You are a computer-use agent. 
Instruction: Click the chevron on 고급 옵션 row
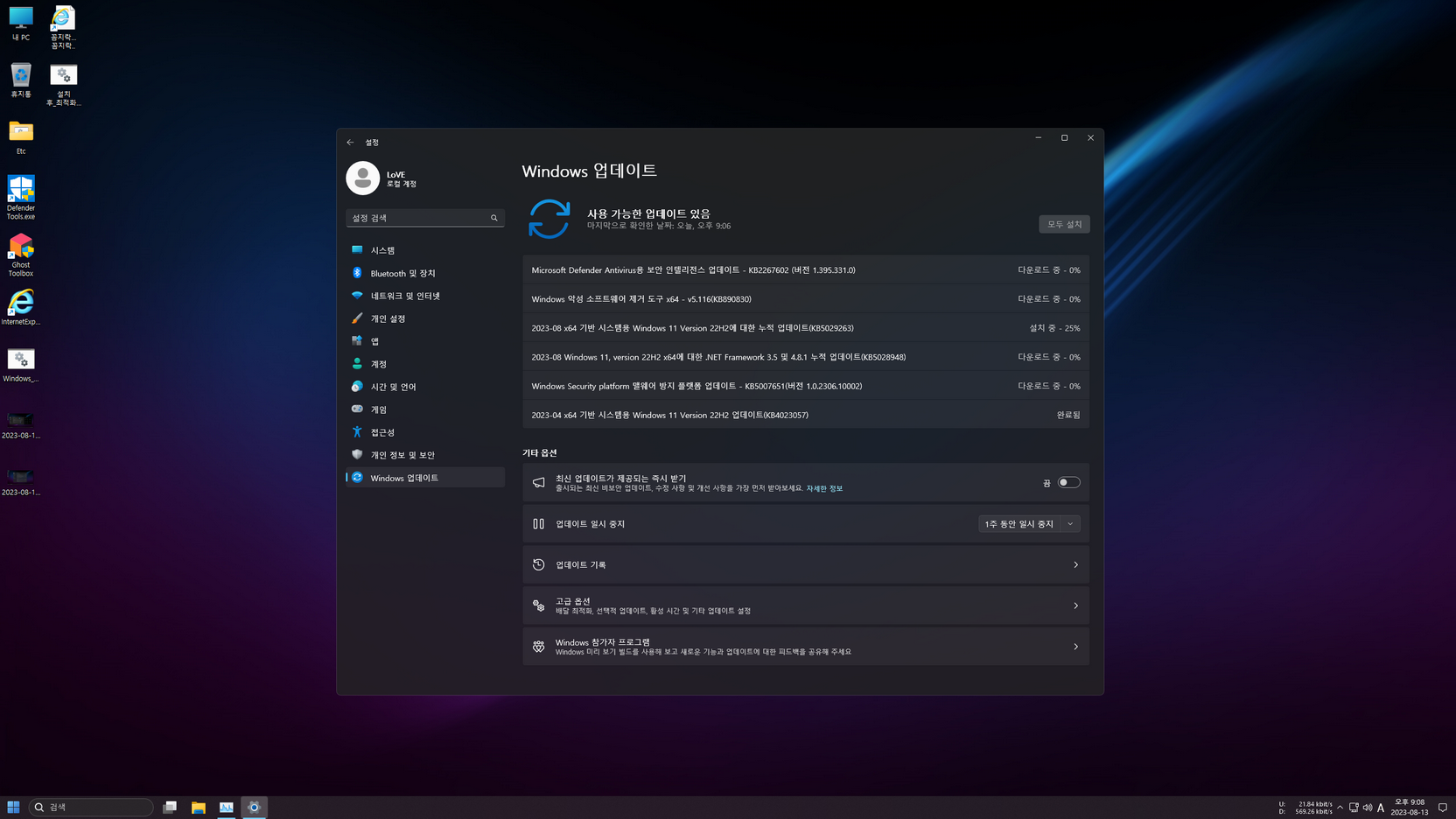pyautogui.click(x=1075, y=605)
